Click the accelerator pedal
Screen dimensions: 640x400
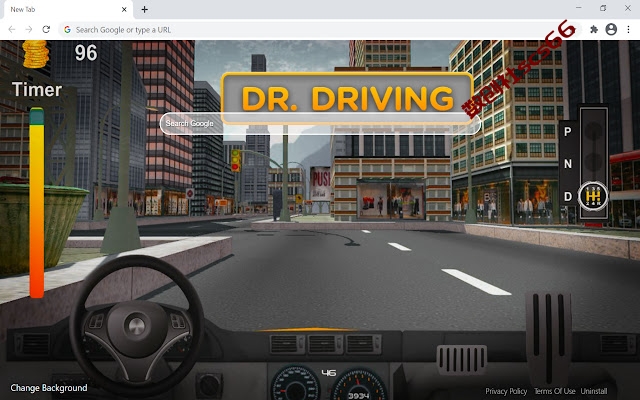[x=548, y=339]
